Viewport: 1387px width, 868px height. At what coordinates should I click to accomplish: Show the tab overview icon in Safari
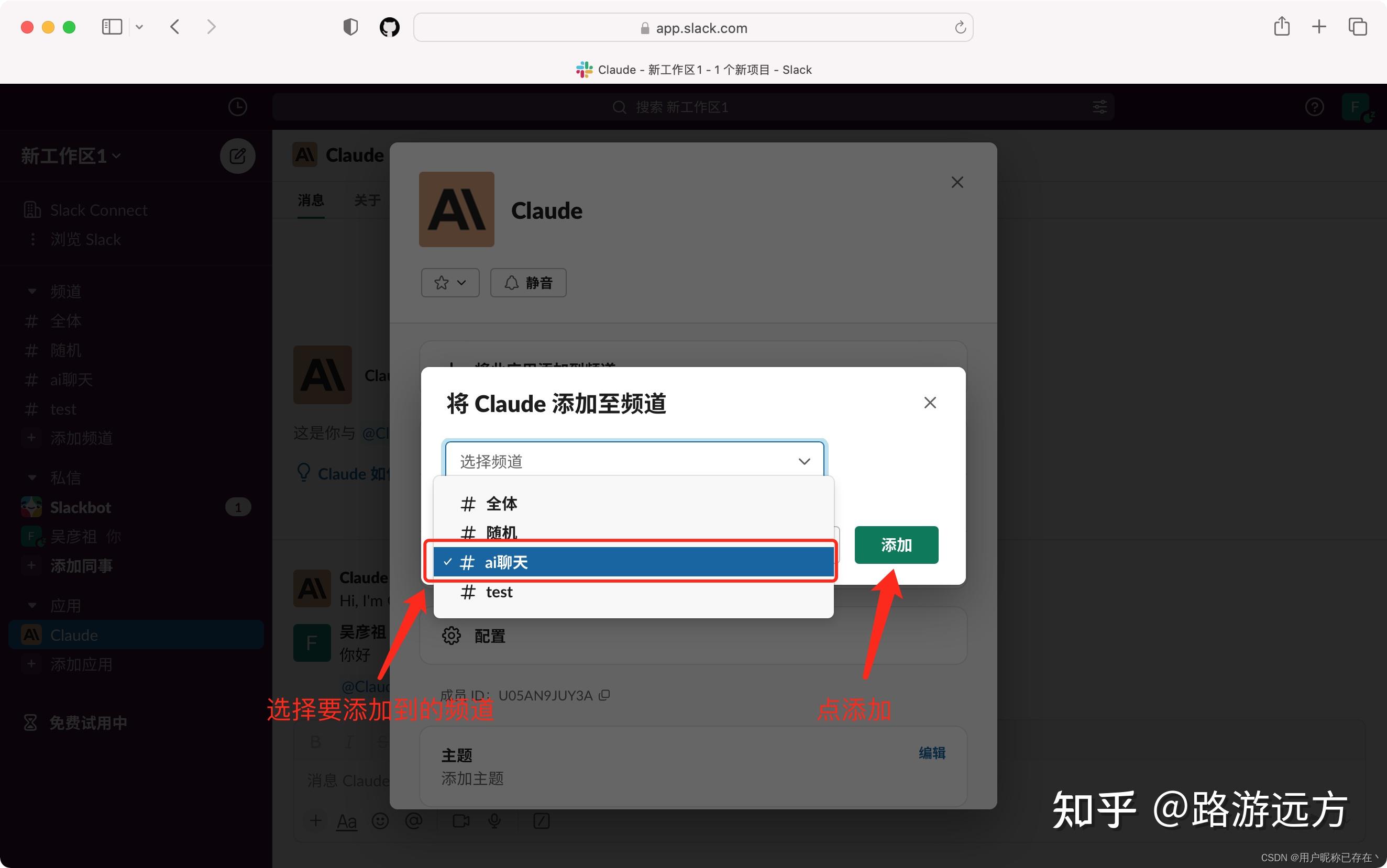(1358, 27)
